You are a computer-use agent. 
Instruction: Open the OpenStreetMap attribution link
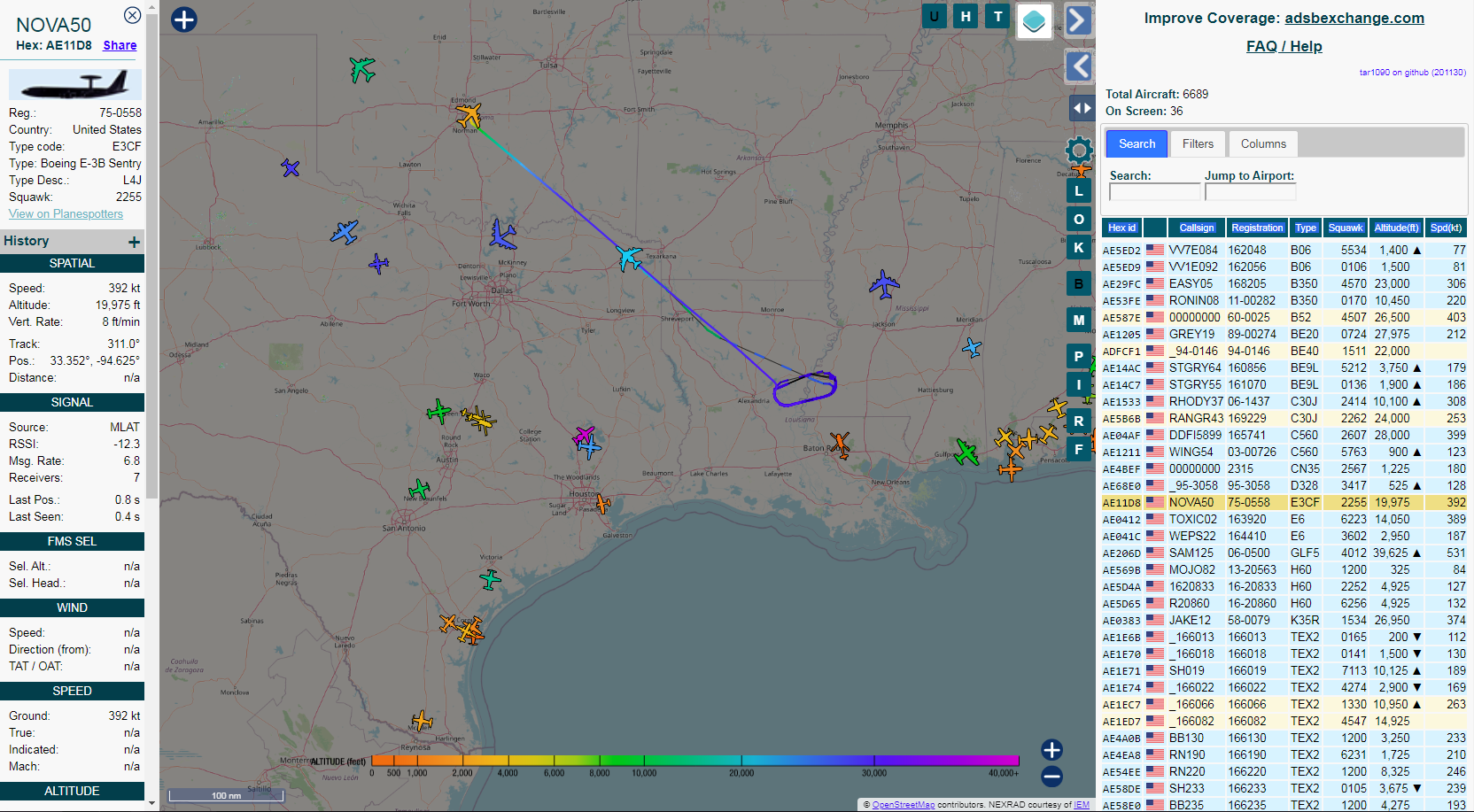(904, 805)
